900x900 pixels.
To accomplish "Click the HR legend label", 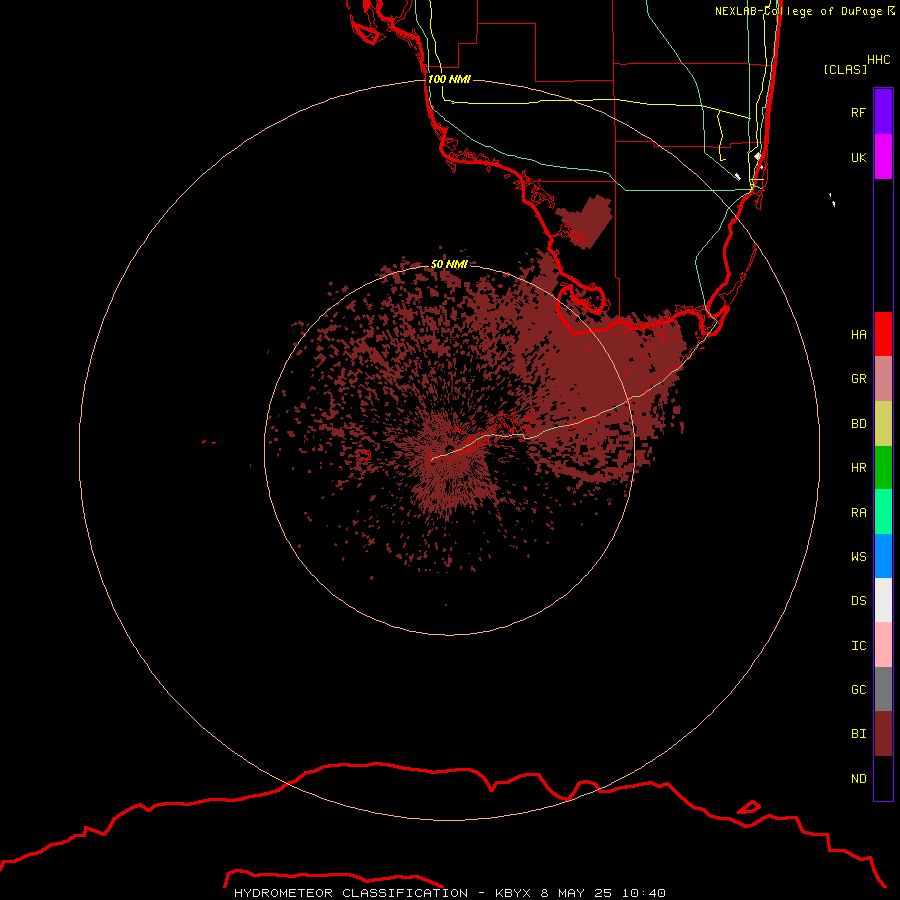I will [858, 468].
